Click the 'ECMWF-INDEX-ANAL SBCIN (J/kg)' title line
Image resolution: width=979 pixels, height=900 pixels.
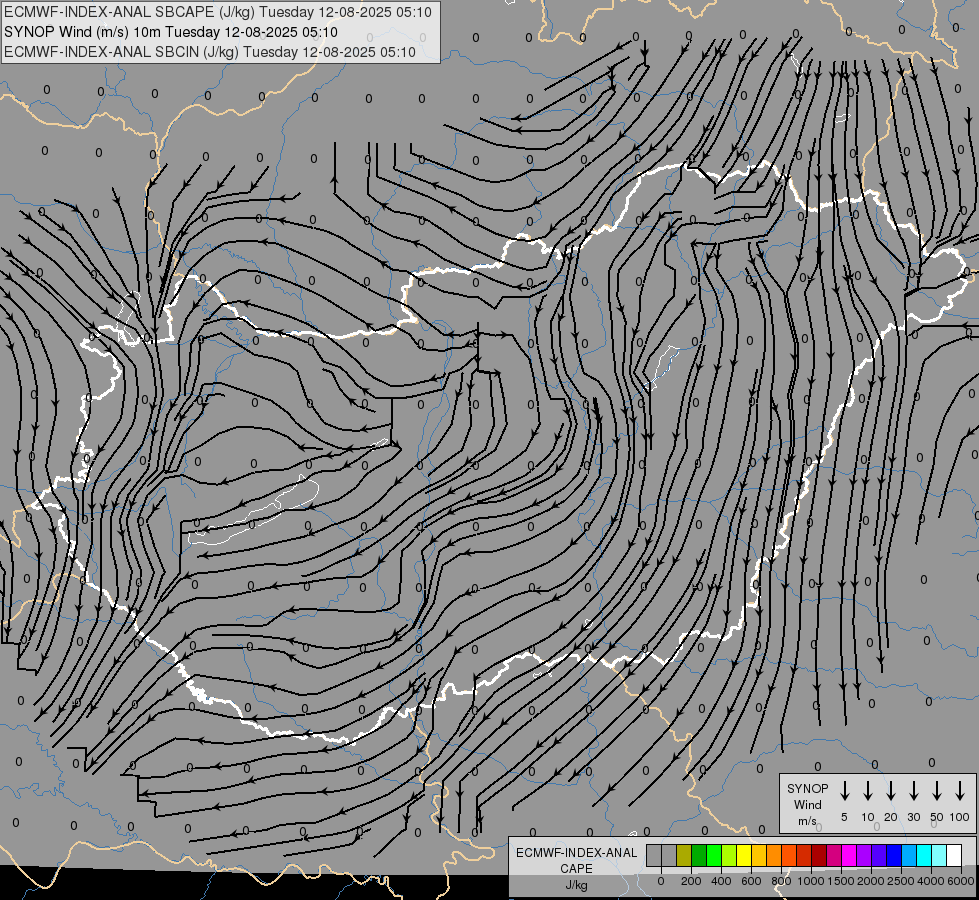tap(210, 52)
